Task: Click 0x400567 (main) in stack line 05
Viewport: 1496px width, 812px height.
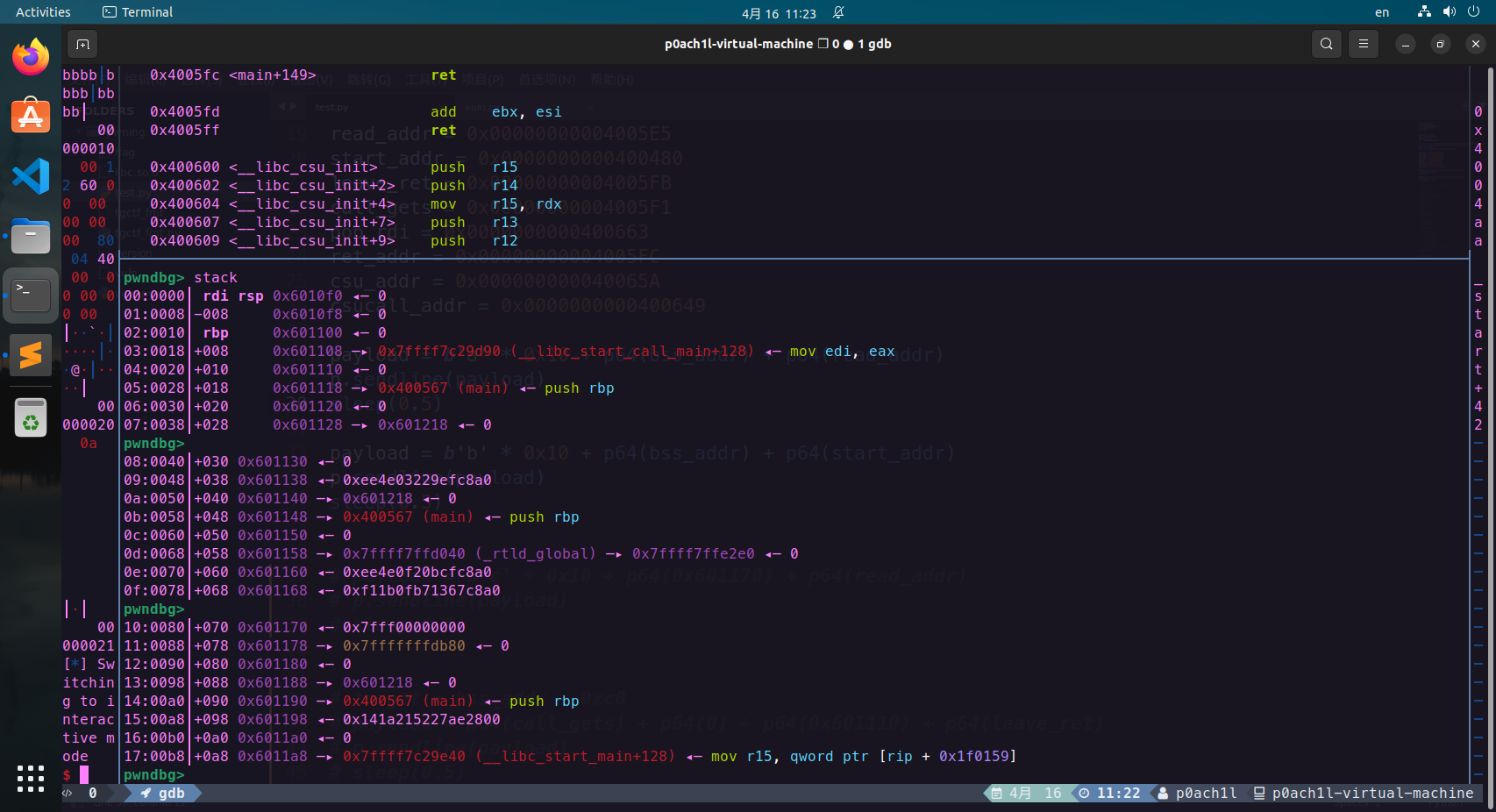Action: point(443,388)
